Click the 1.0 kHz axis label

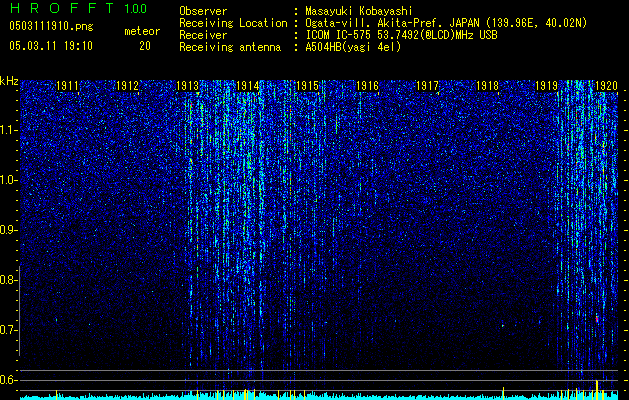8,180
